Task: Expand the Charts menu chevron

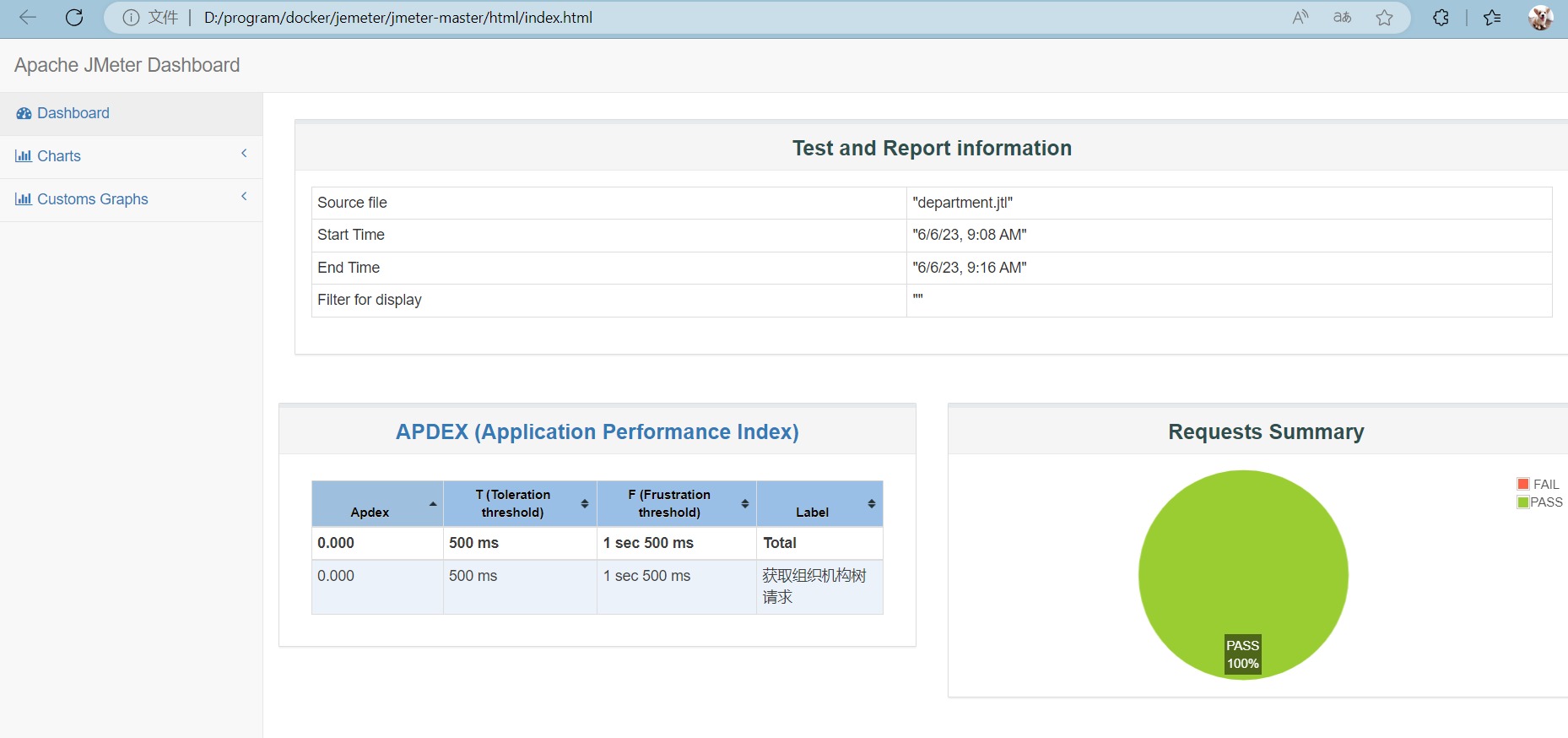Action: (244, 154)
